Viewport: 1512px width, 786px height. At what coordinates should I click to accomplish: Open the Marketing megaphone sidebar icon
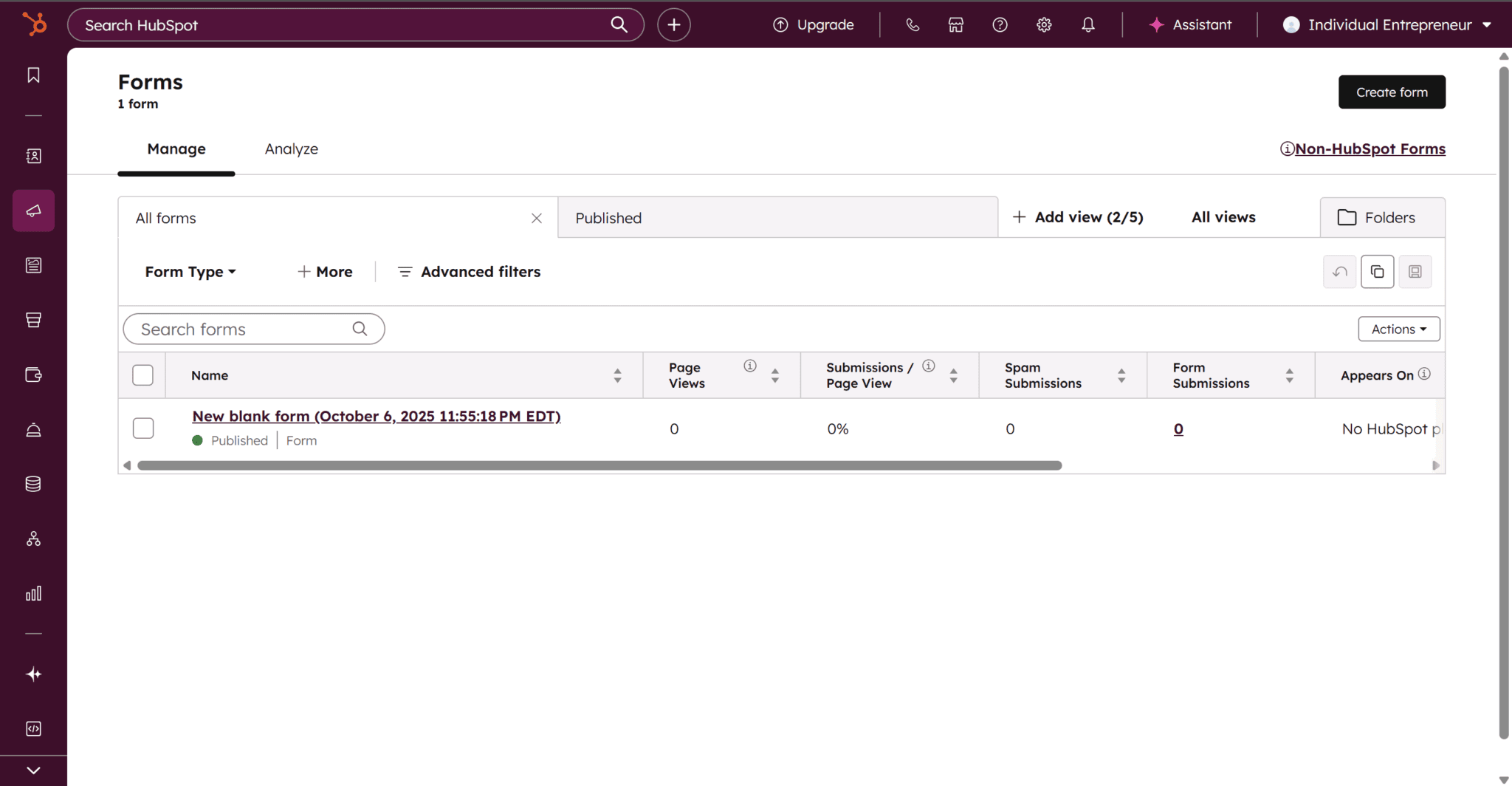tap(33, 210)
